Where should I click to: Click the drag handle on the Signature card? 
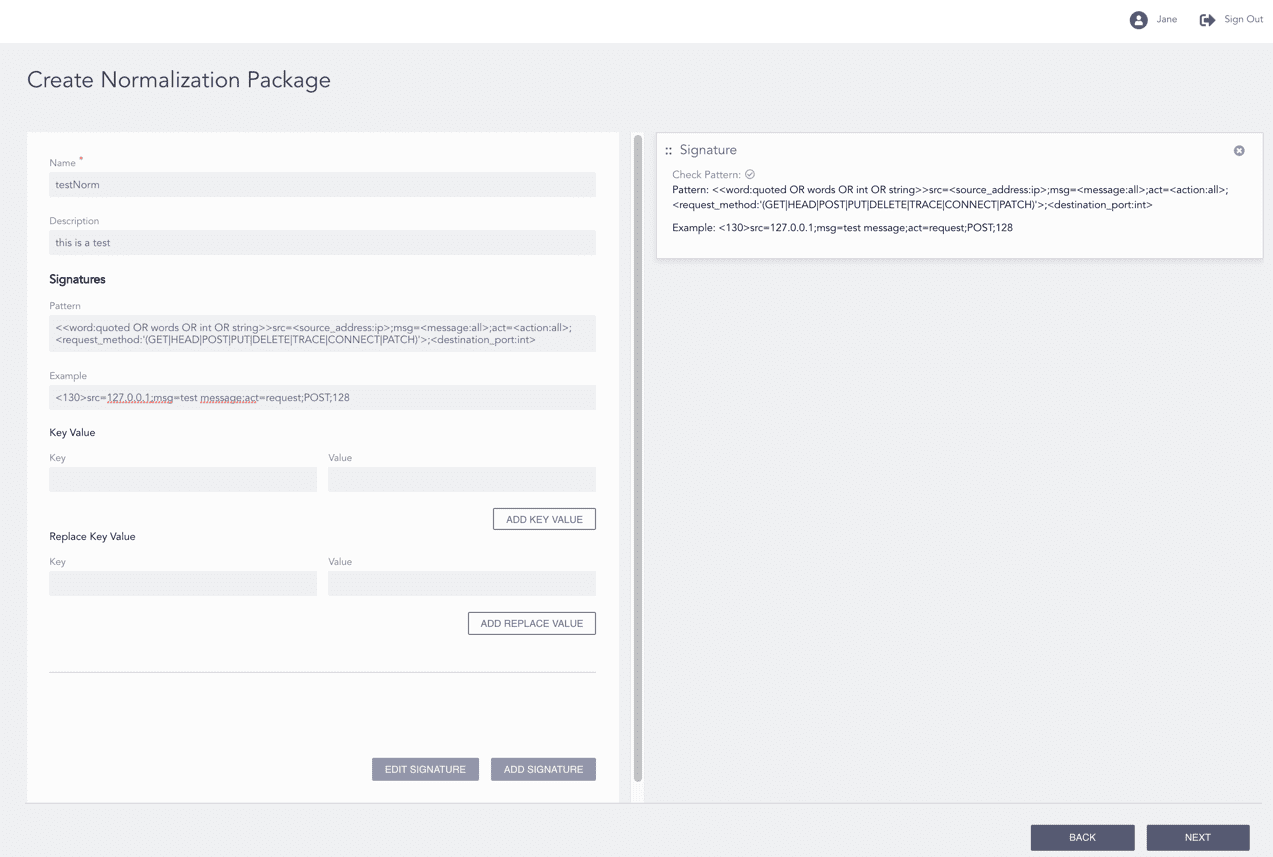pos(667,150)
